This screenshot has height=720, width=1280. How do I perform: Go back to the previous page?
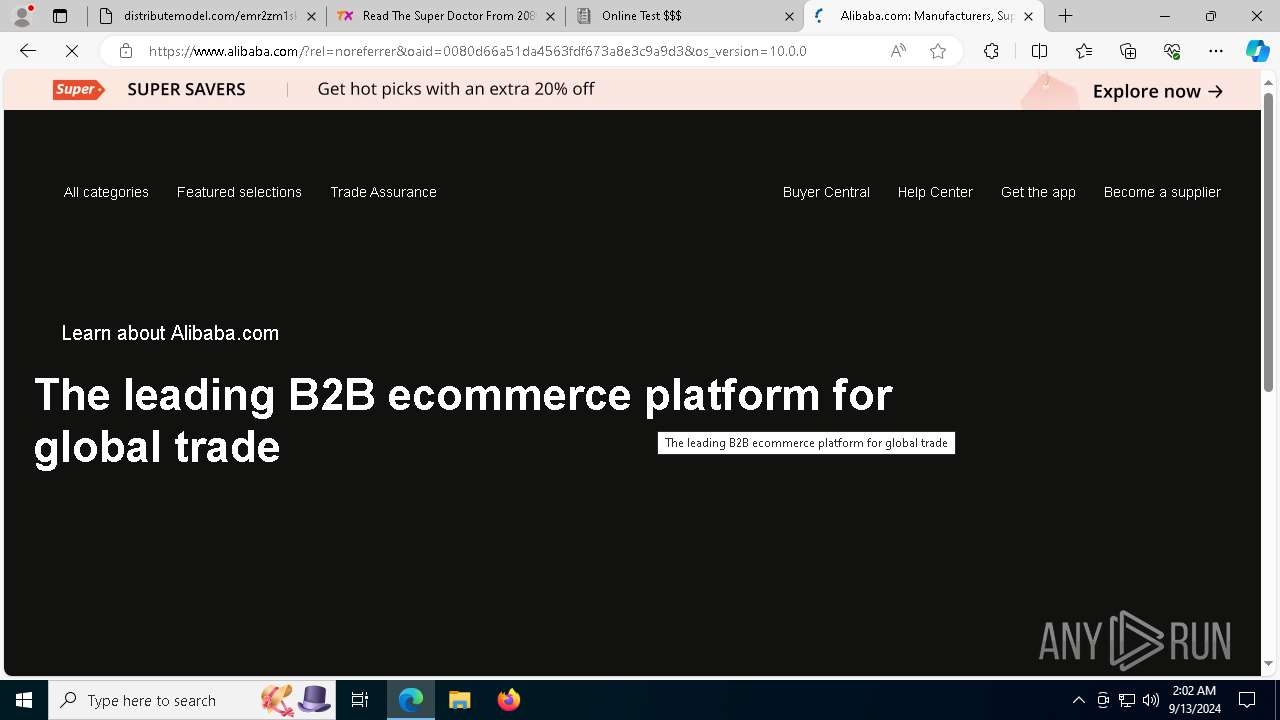[x=28, y=51]
